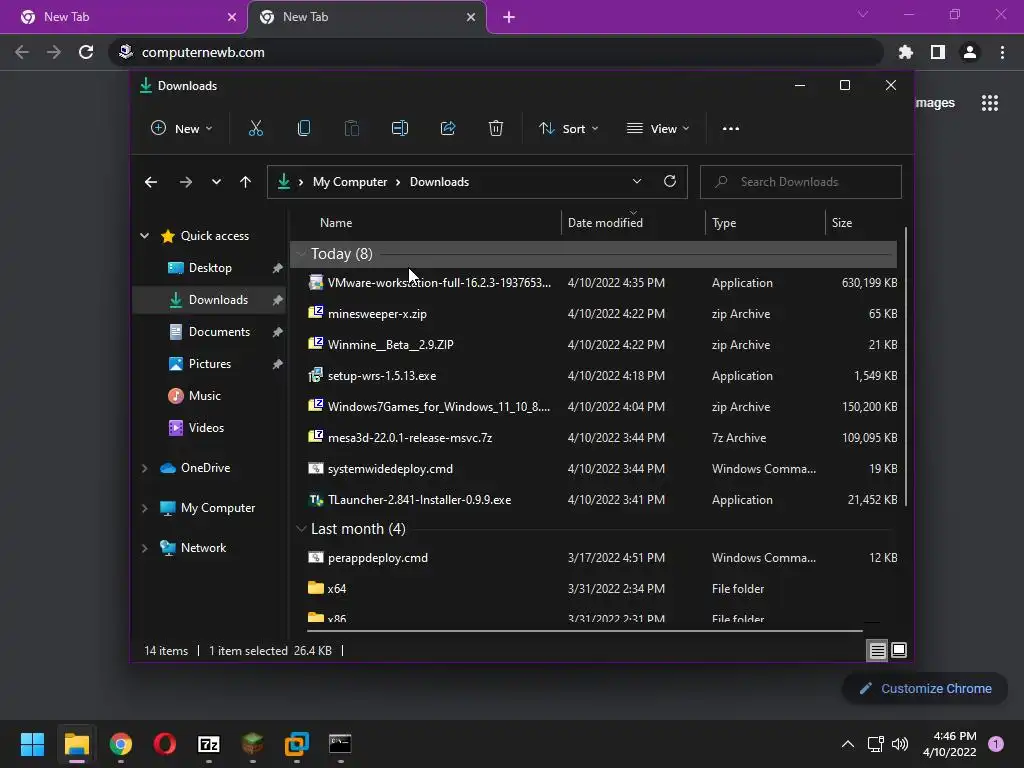Viewport: 1024px width, 768px height.
Task: Open a new Chrome tab
Action: [509, 17]
